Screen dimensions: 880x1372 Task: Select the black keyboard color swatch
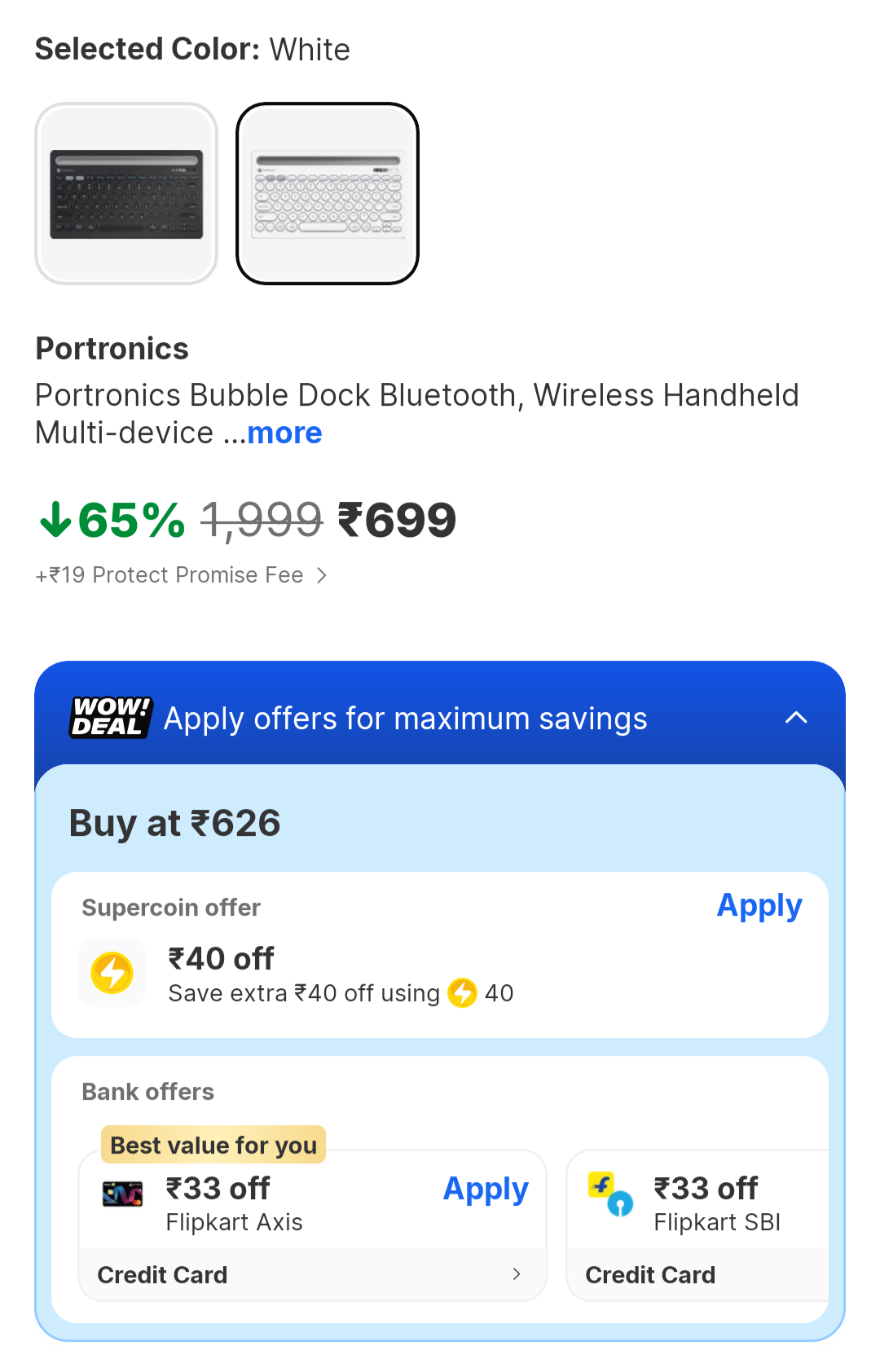(126, 194)
